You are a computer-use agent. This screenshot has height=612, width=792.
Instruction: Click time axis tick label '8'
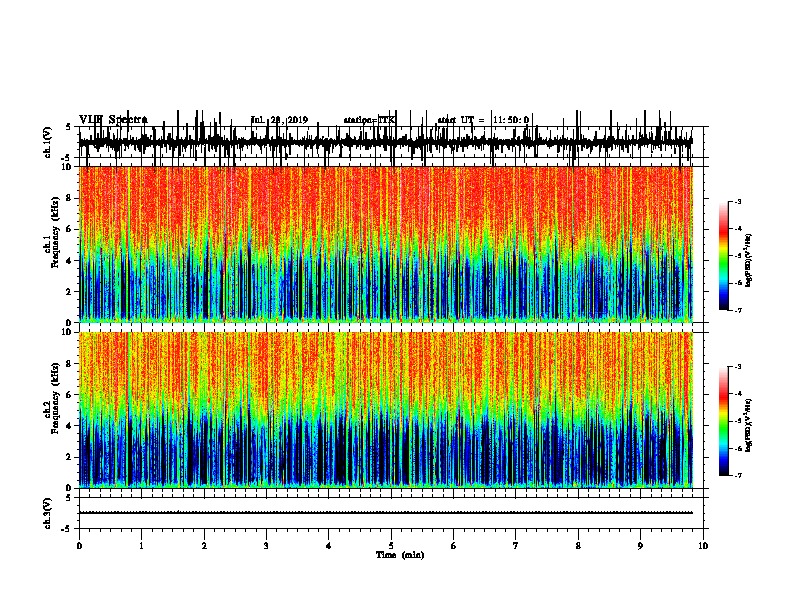coord(578,546)
